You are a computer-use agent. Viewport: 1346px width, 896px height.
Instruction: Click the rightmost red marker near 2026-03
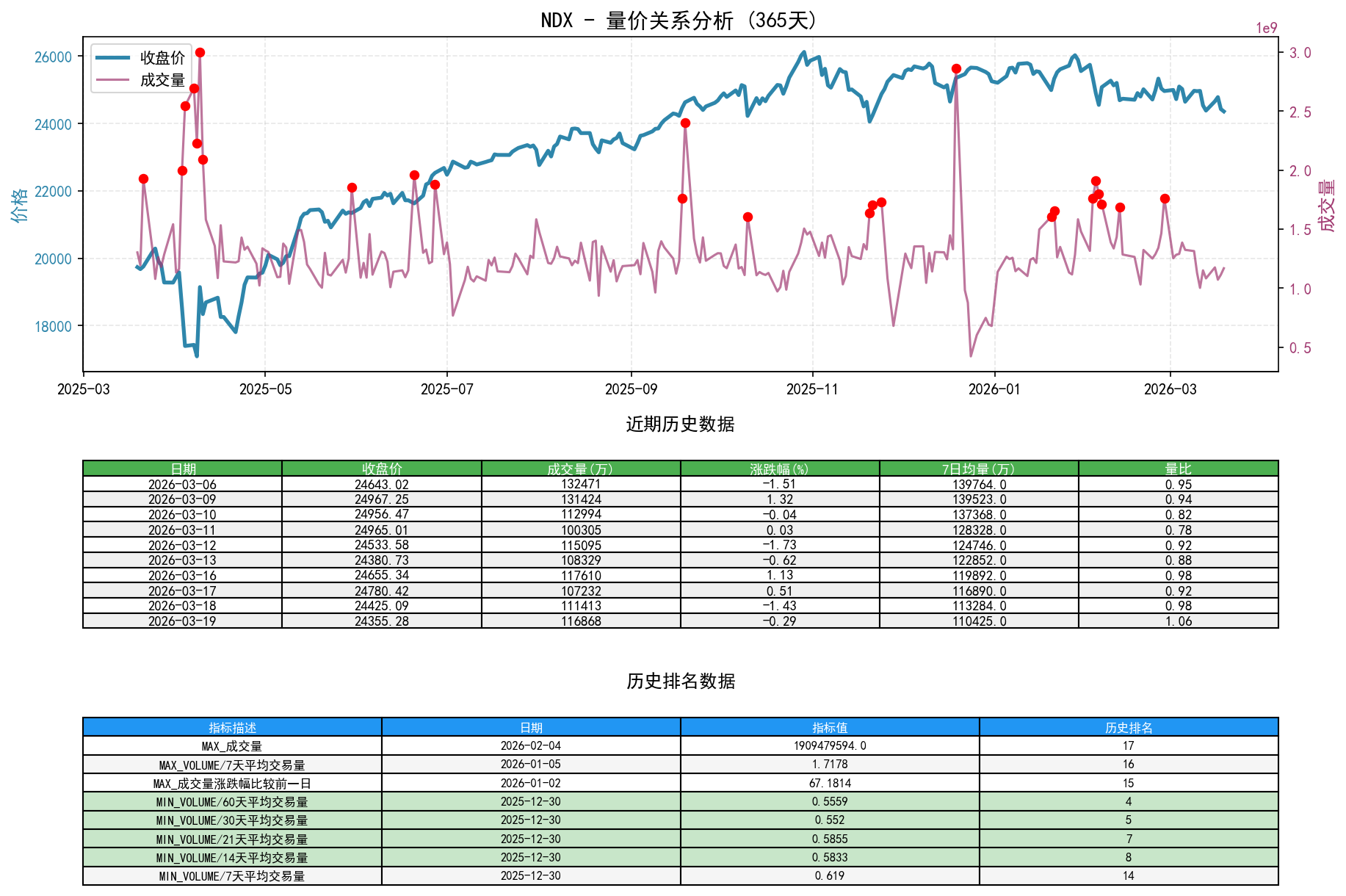pos(1164,198)
